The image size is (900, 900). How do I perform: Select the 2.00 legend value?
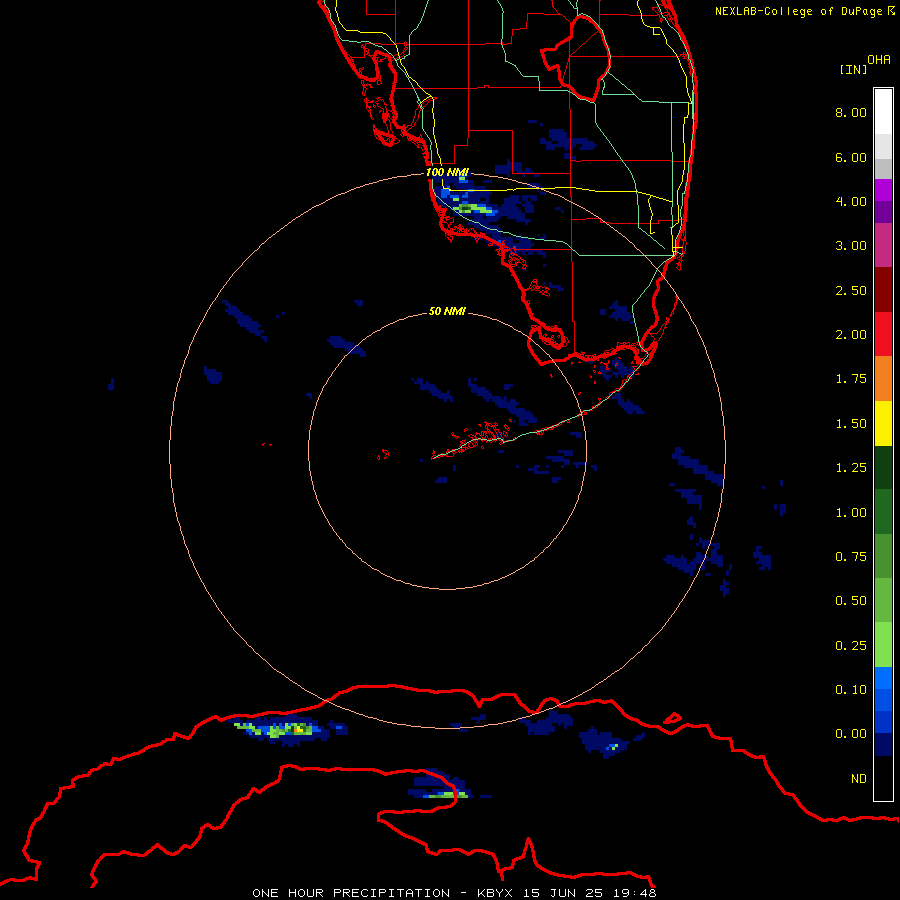851,335
